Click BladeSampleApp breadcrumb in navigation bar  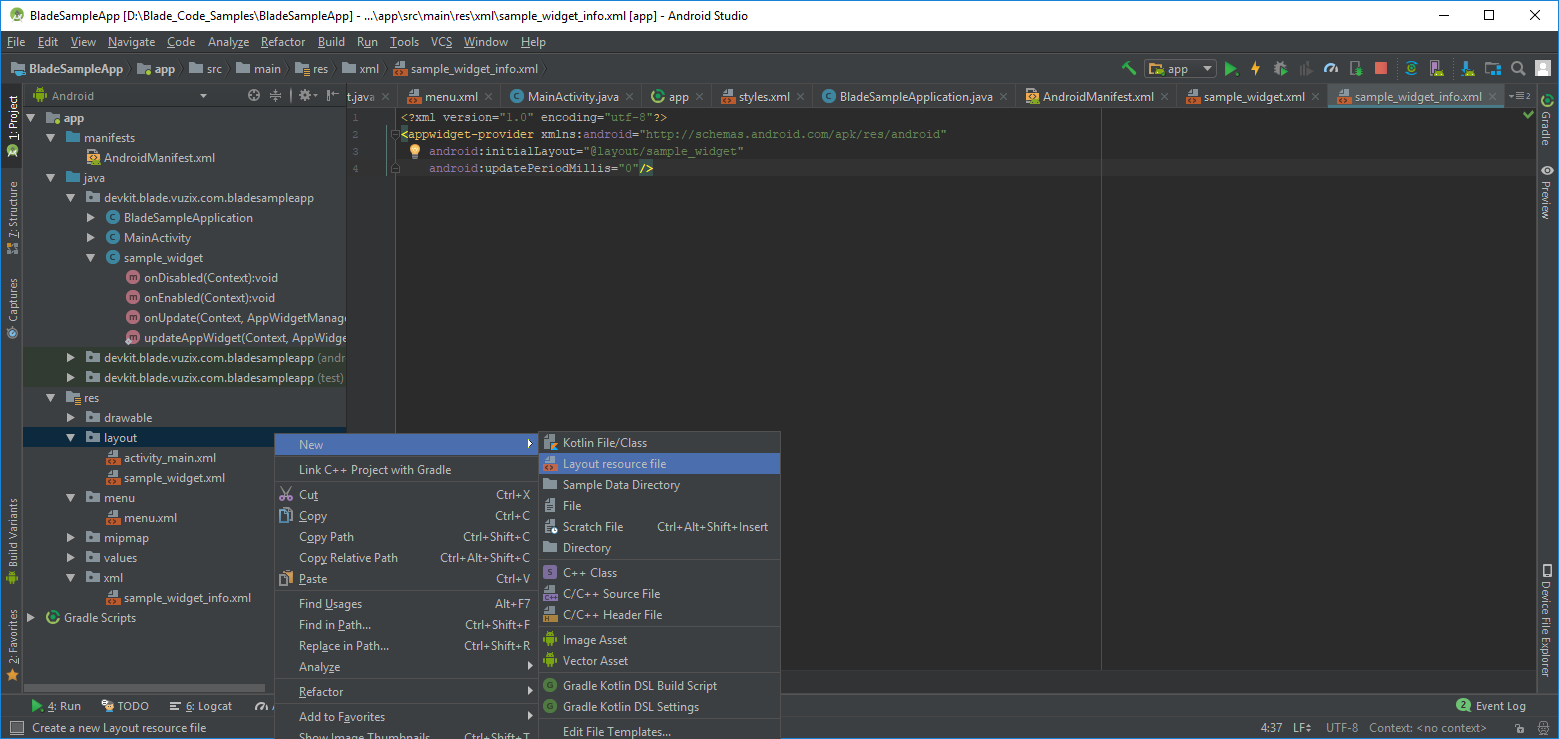[x=67, y=69]
